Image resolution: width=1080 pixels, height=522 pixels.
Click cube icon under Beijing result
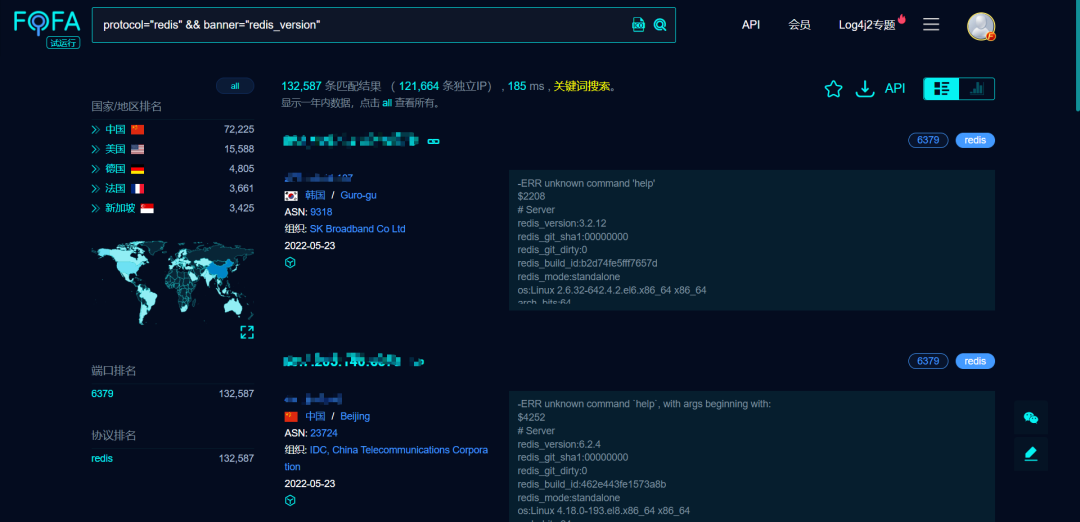(290, 501)
